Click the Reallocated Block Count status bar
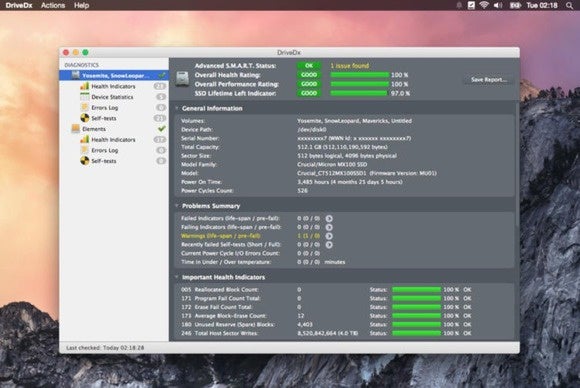 click(417, 290)
